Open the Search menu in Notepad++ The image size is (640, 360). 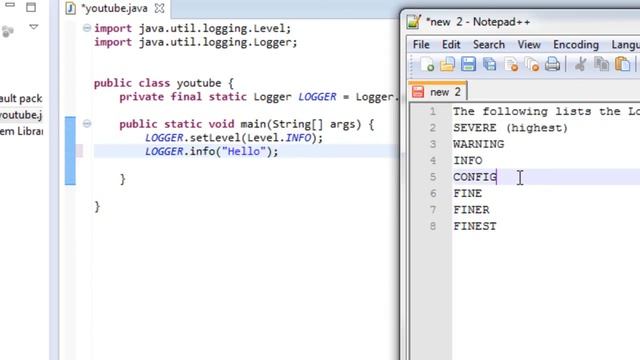489,44
